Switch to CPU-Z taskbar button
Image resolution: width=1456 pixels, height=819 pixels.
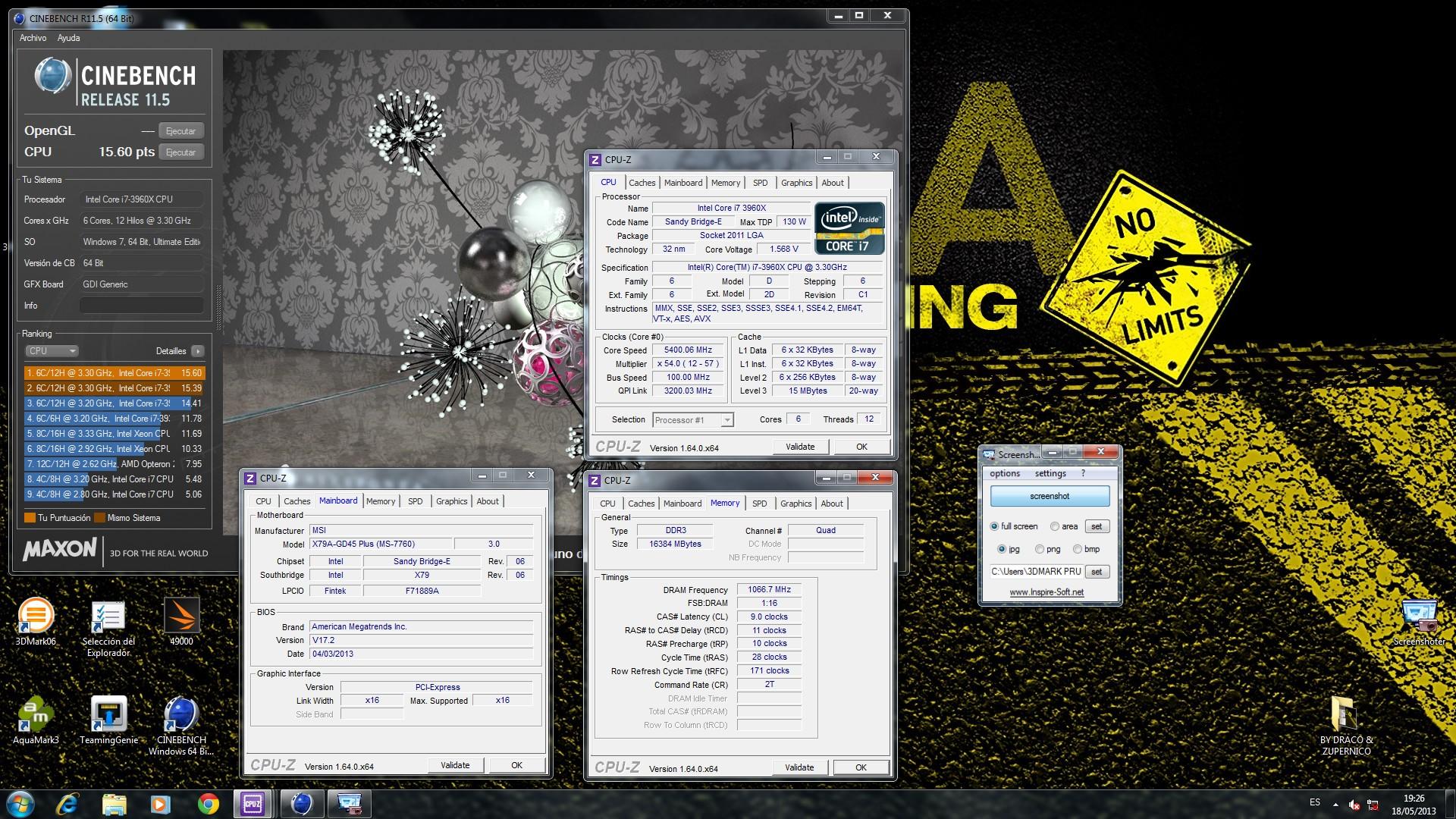(253, 804)
